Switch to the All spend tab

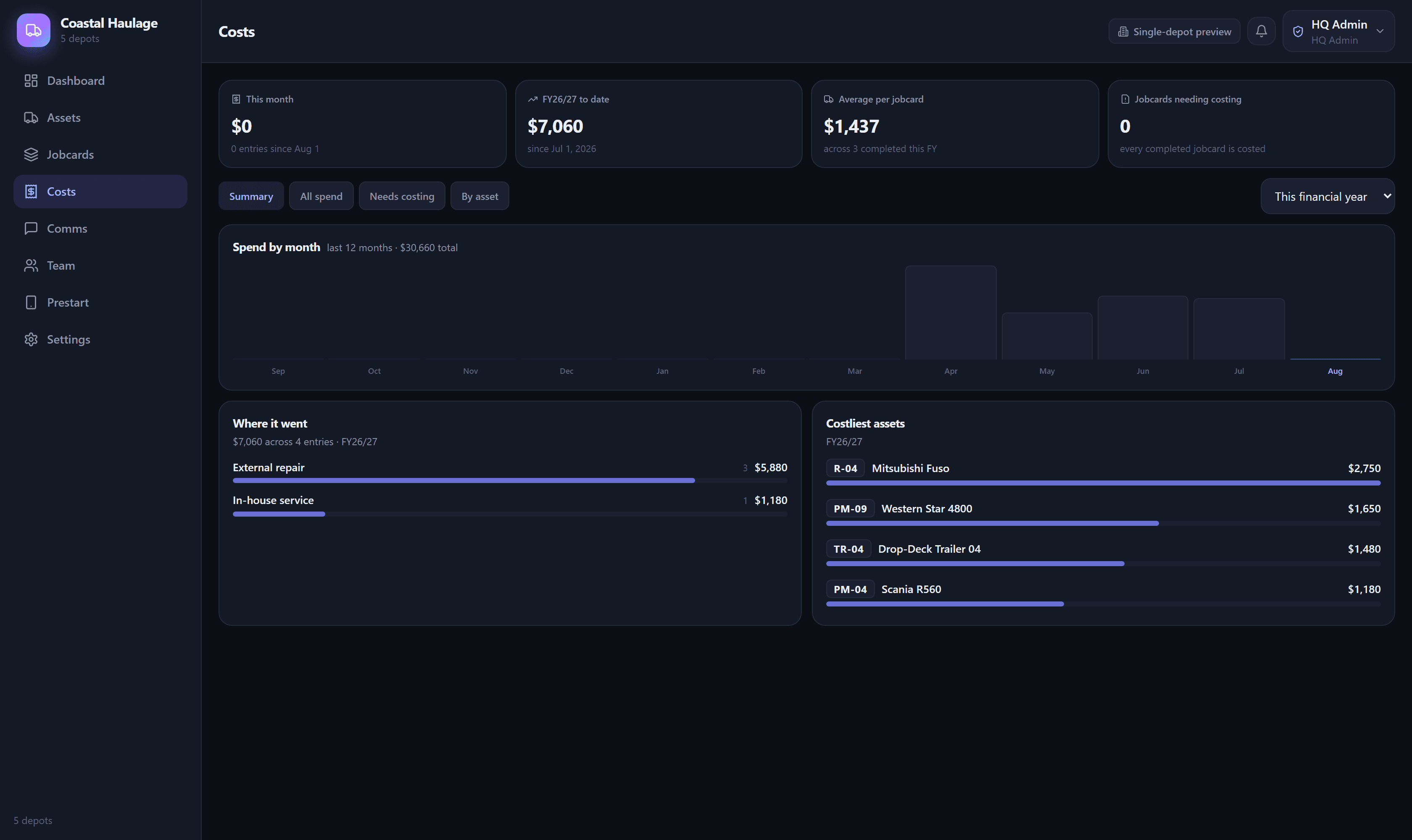tap(321, 197)
